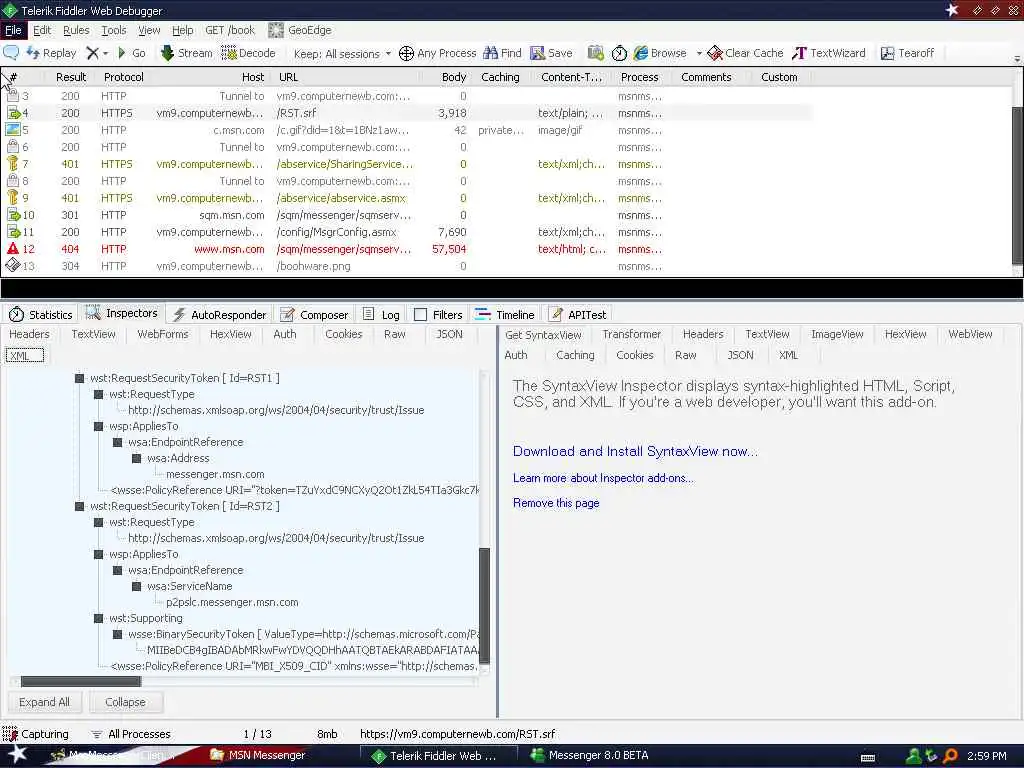This screenshot has height=768, width=1024.
Task: Click the XML tree horizontal scrollbar thumb
Action: (x=80, y=682)
